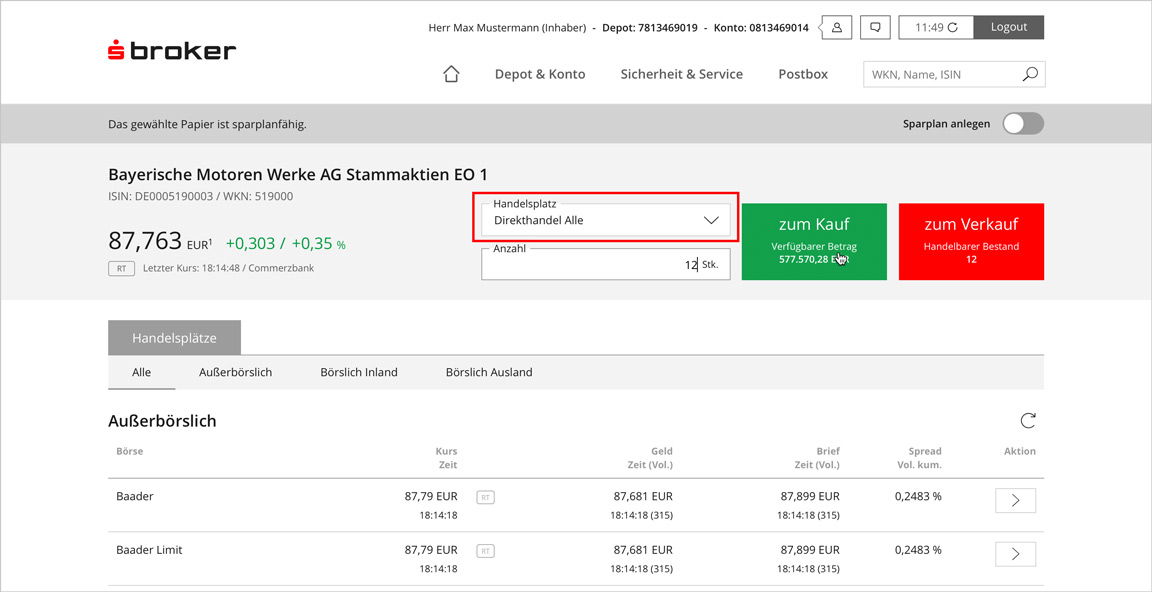The height and width of the screenshot is (592, 1152).
Task: Open the Depot & Konto menu
Action: (x=540, y=74)
